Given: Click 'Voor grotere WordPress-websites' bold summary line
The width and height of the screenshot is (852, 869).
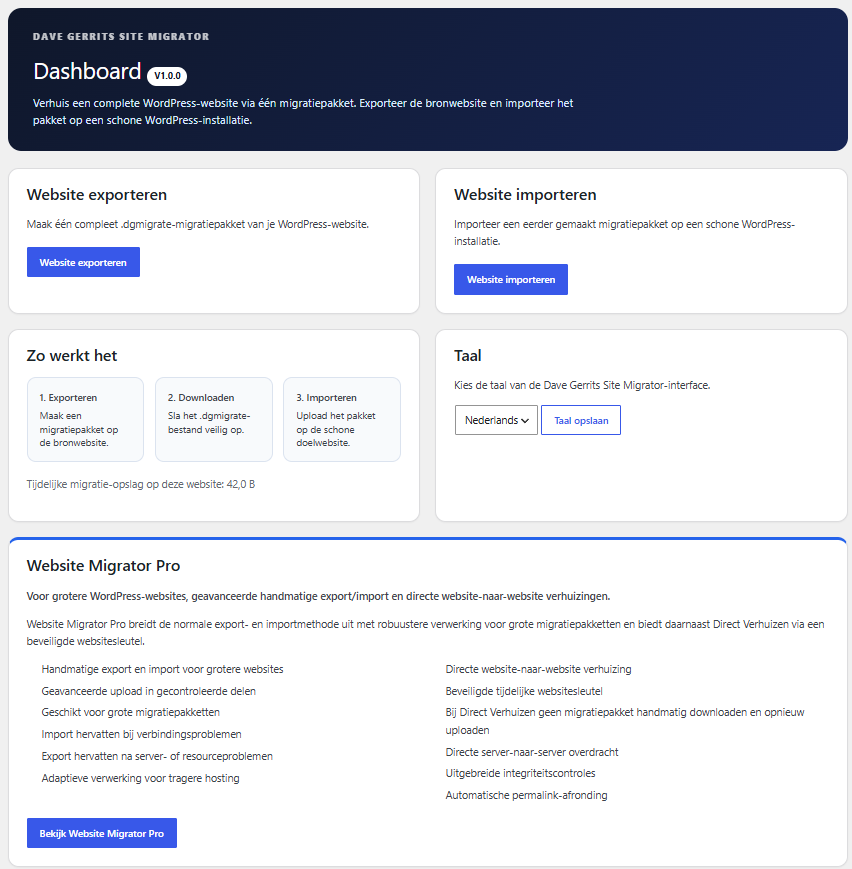Looking at the screenshot, I should 318,596.
